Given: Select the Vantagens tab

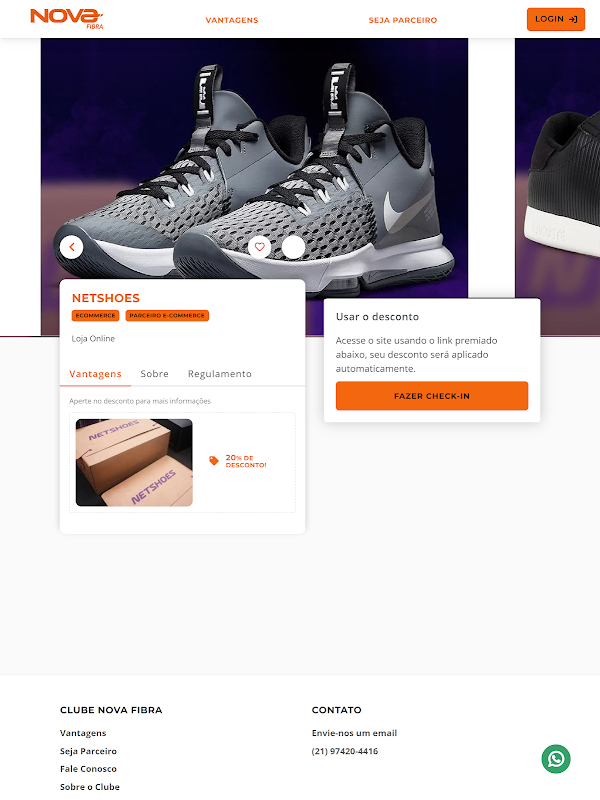Looking at the screenshot, I should pyautogui.click(x=95, y=374).
